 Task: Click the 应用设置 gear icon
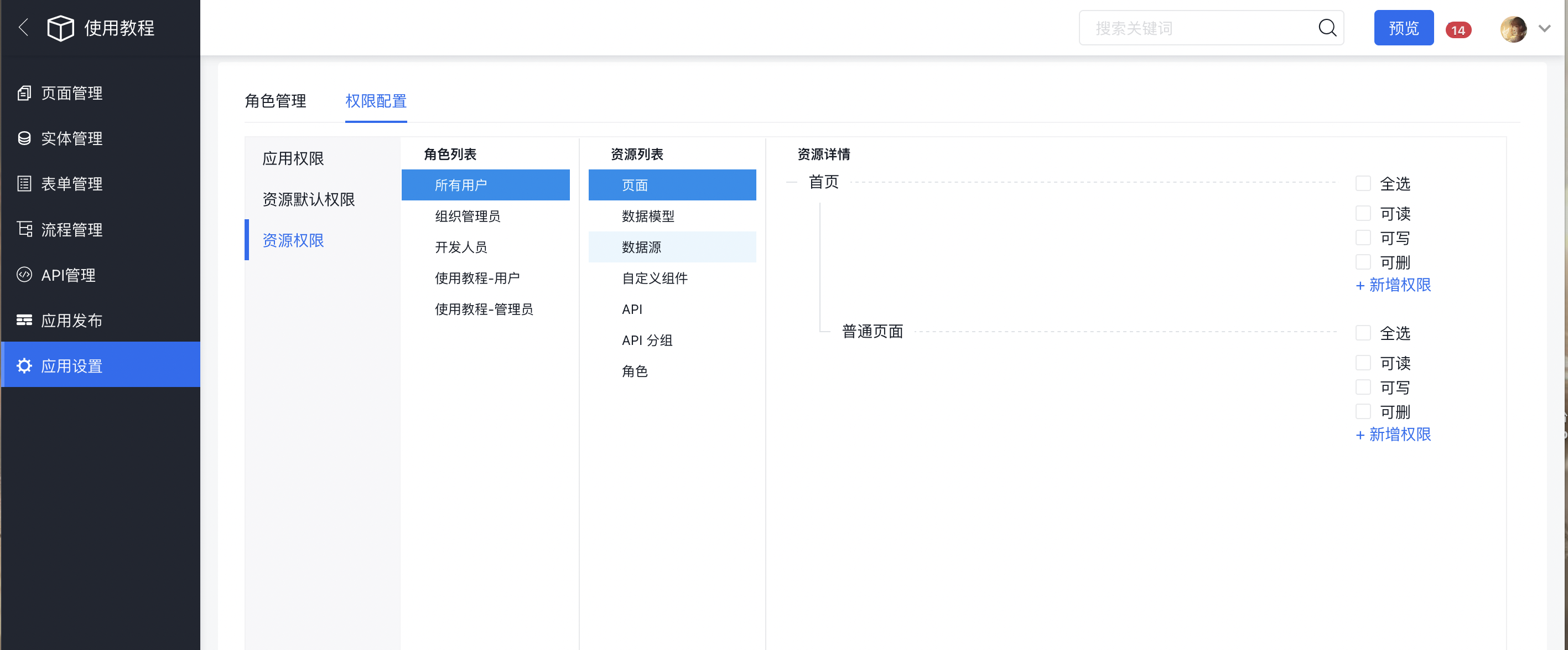coord(24,365)
